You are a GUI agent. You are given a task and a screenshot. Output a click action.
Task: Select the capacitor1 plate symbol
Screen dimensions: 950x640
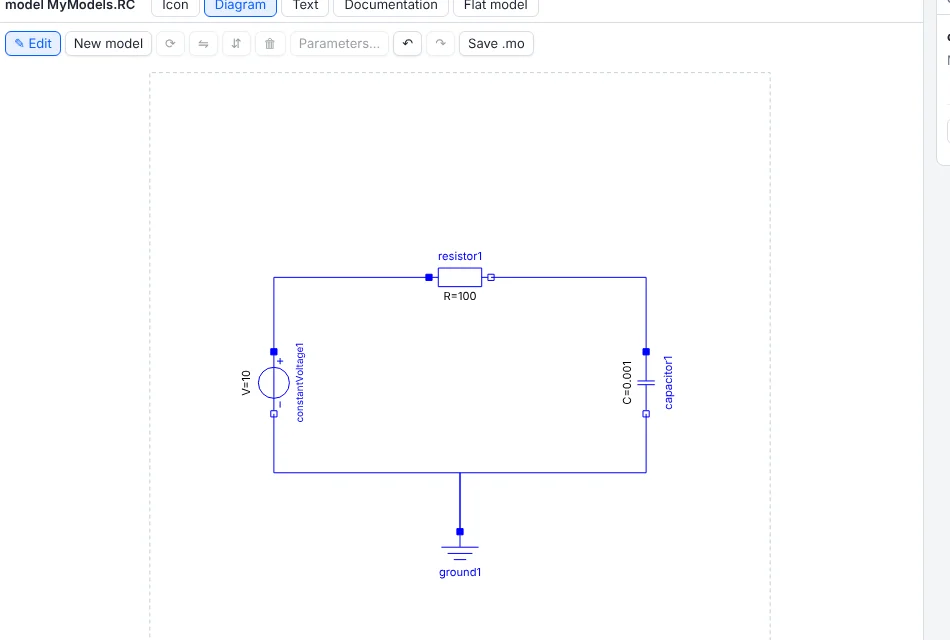(646, 382)
